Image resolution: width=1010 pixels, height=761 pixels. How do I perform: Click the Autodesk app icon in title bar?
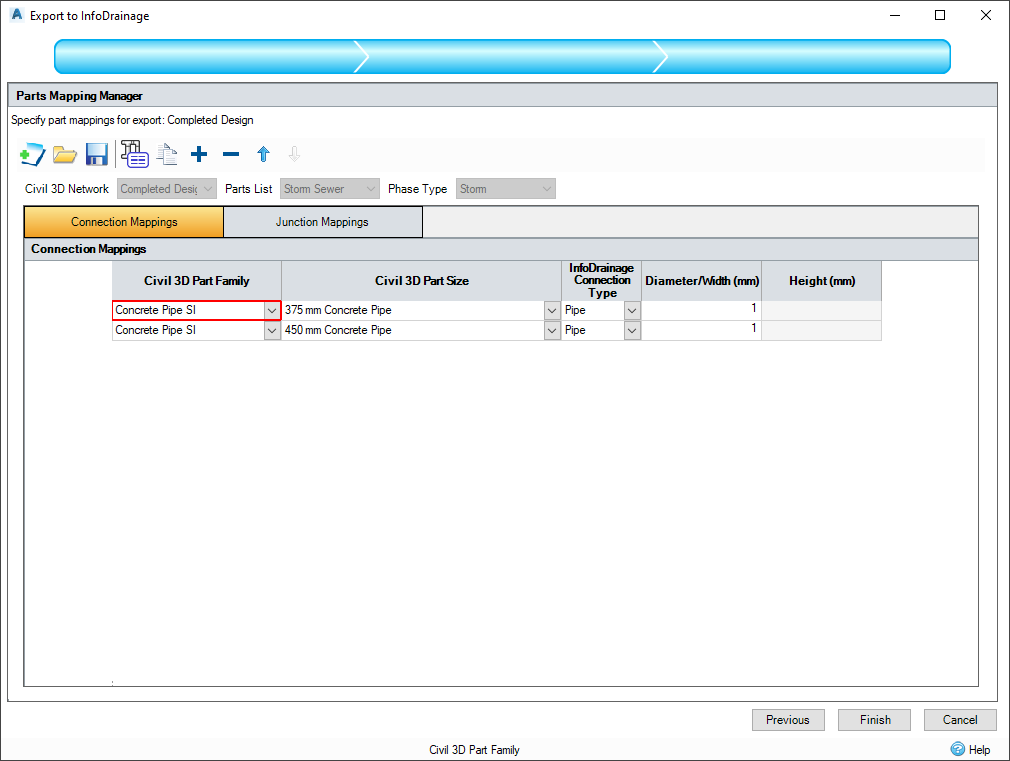(17, 14)
